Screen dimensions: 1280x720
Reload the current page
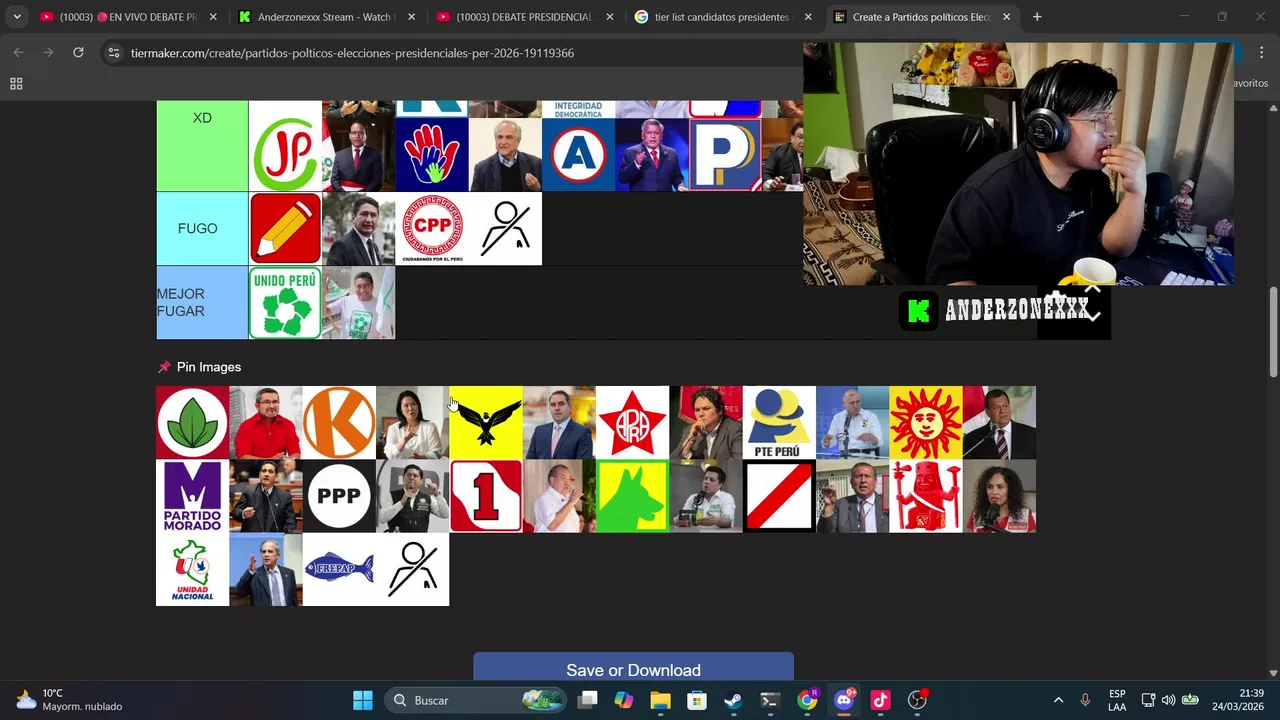pyautogui.click(x=78, y=52)
